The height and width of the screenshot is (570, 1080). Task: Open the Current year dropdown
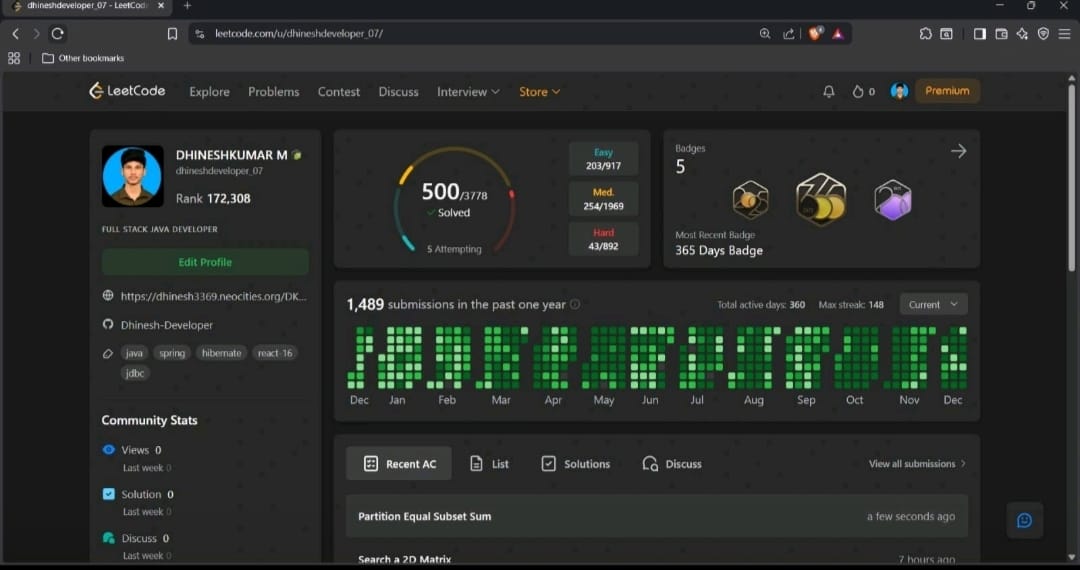933,304
